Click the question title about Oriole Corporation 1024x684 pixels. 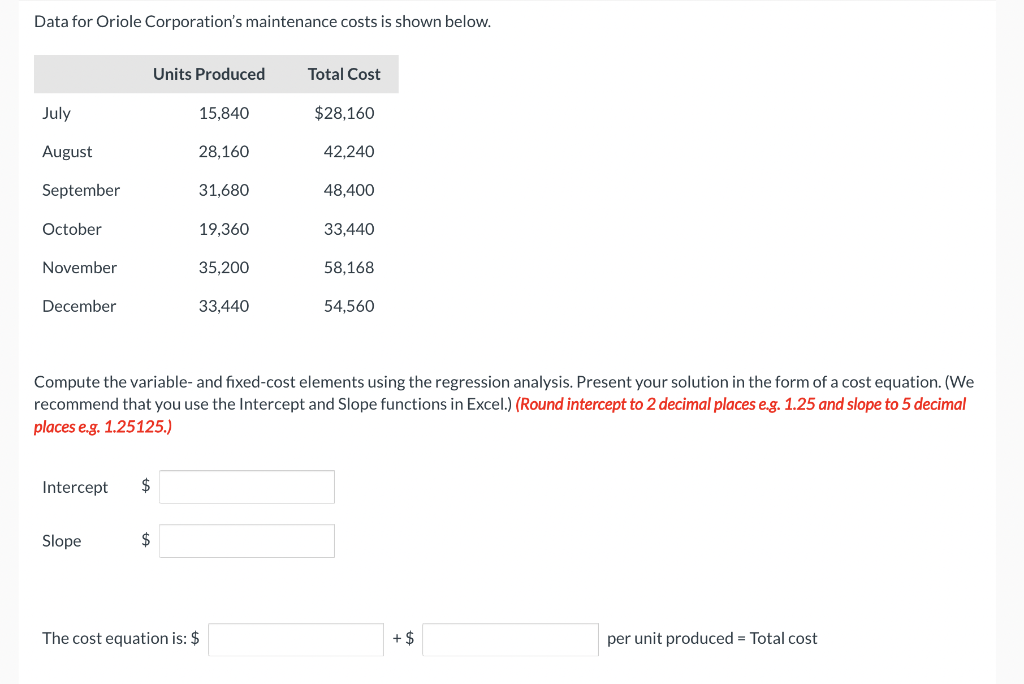point(262,20)
